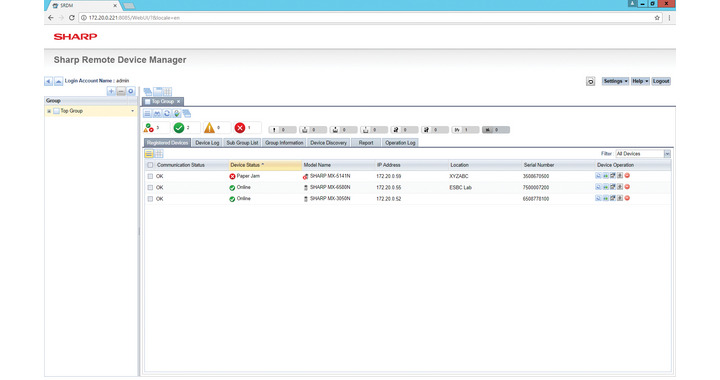This screenshot has width=720, height=380.
Task: Click the green operation icon for SHARP MX-6580N
Action: pyautogui.click(x=605, y=187)
